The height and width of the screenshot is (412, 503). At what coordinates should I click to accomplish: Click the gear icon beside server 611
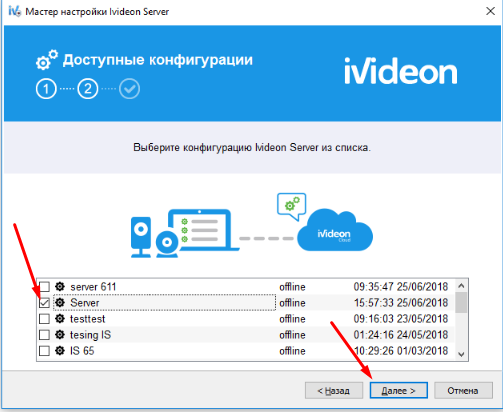click(x=60, y=286)
